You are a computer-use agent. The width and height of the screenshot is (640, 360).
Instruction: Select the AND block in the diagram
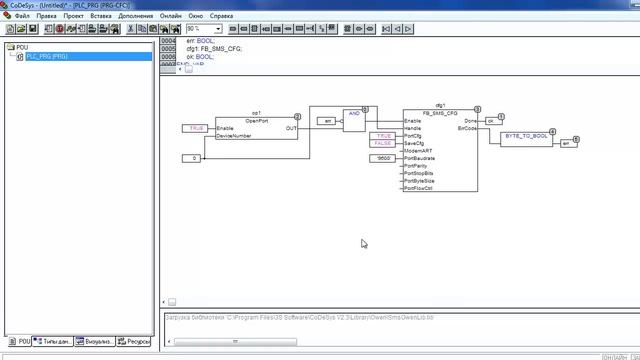click(354, 120)
